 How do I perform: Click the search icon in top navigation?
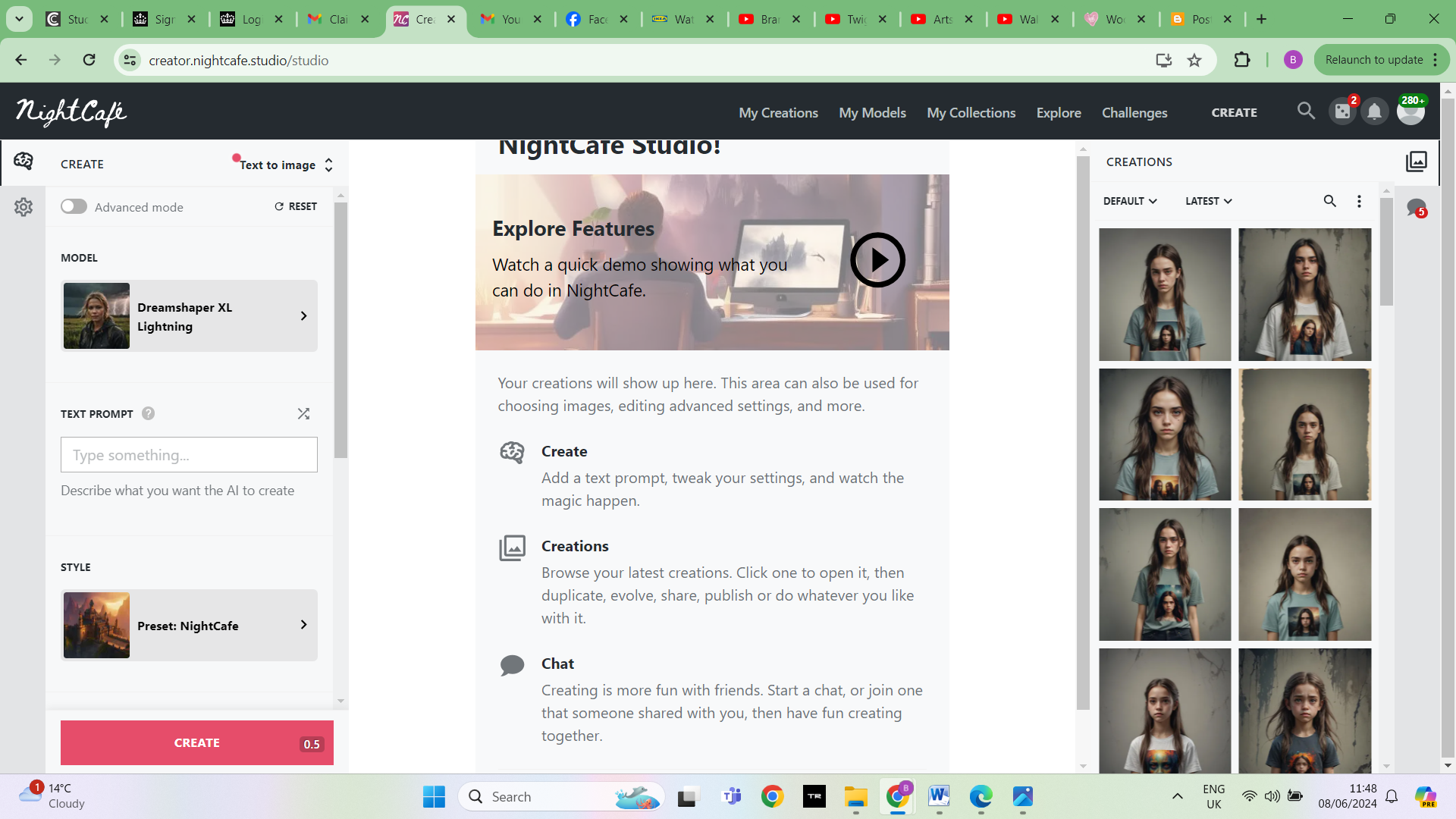tap(1305, 111)
